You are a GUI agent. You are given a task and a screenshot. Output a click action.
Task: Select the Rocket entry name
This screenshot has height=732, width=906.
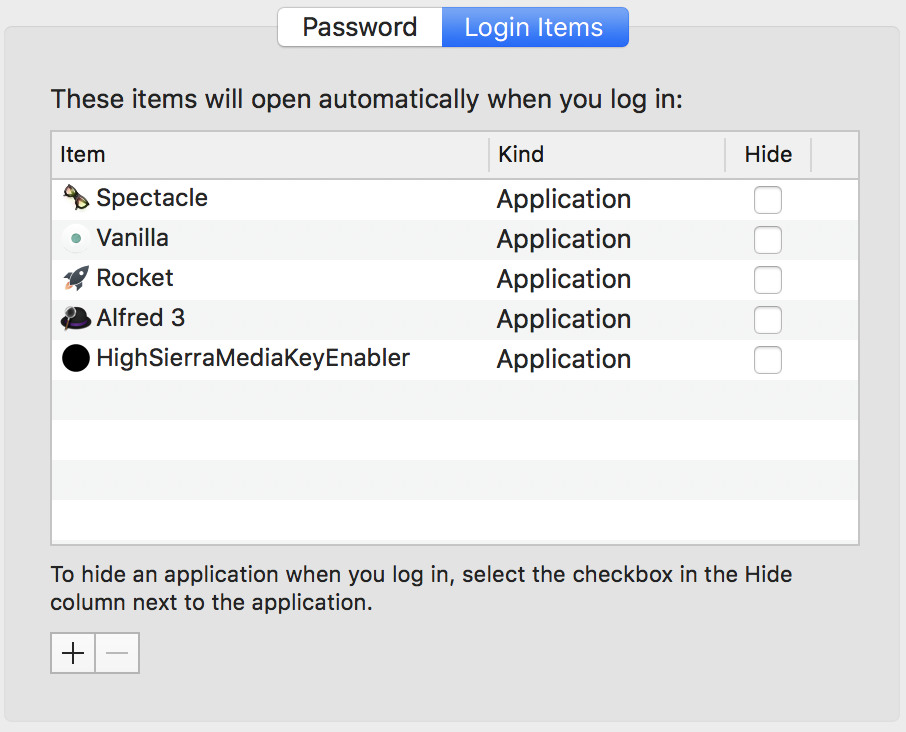[135, 278]
